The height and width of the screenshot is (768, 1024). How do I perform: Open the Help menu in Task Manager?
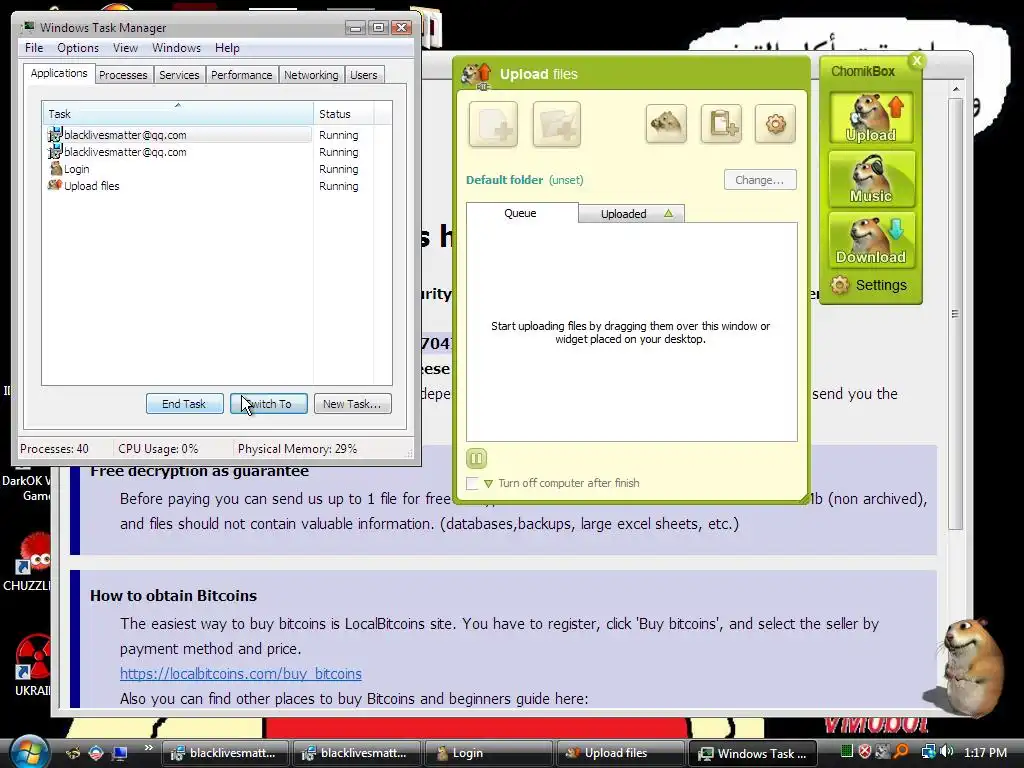227,48
